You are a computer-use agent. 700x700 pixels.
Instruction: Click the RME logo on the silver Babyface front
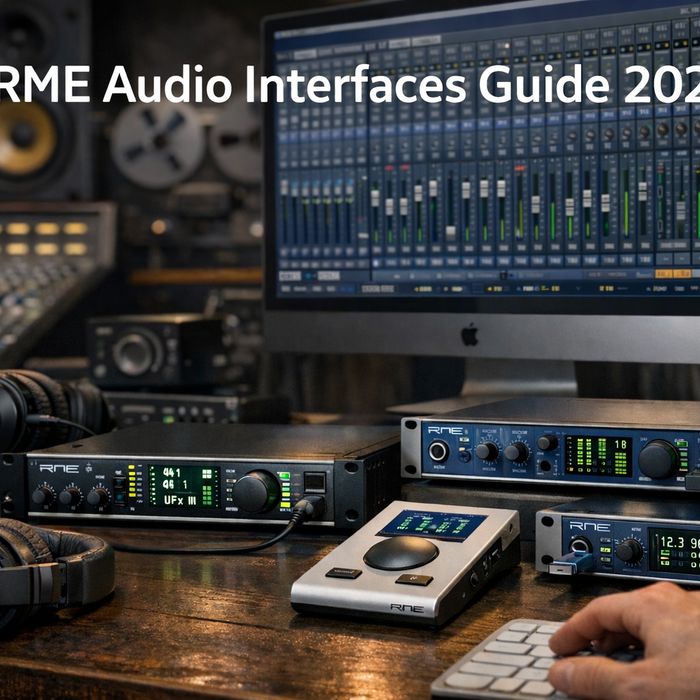[407, 608]
